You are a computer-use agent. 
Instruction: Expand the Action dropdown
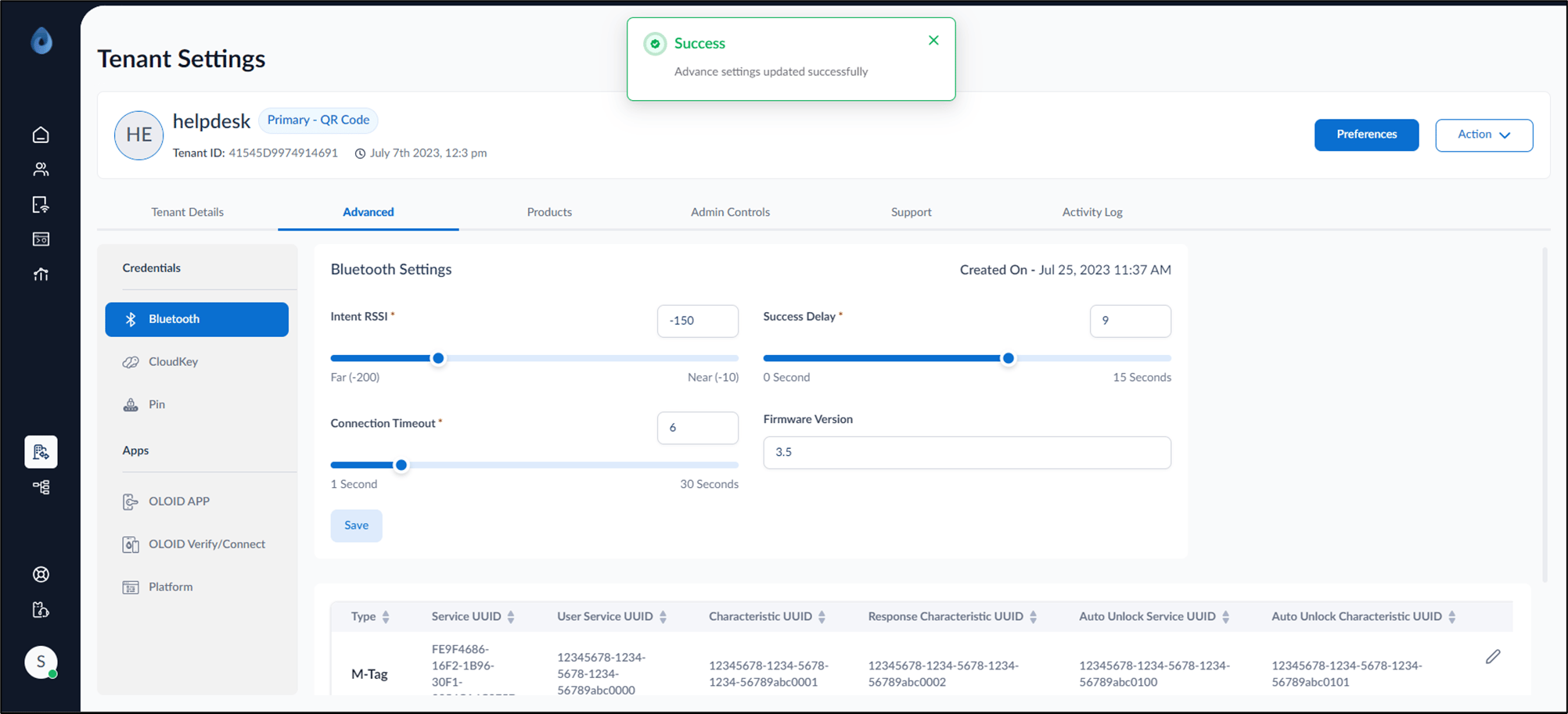coord(1483,135)
